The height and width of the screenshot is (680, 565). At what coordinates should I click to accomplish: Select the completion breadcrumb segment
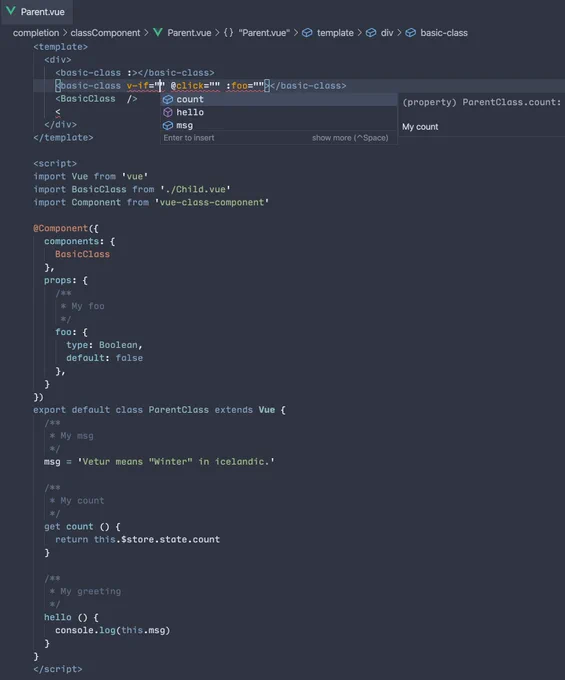(36, 33)
